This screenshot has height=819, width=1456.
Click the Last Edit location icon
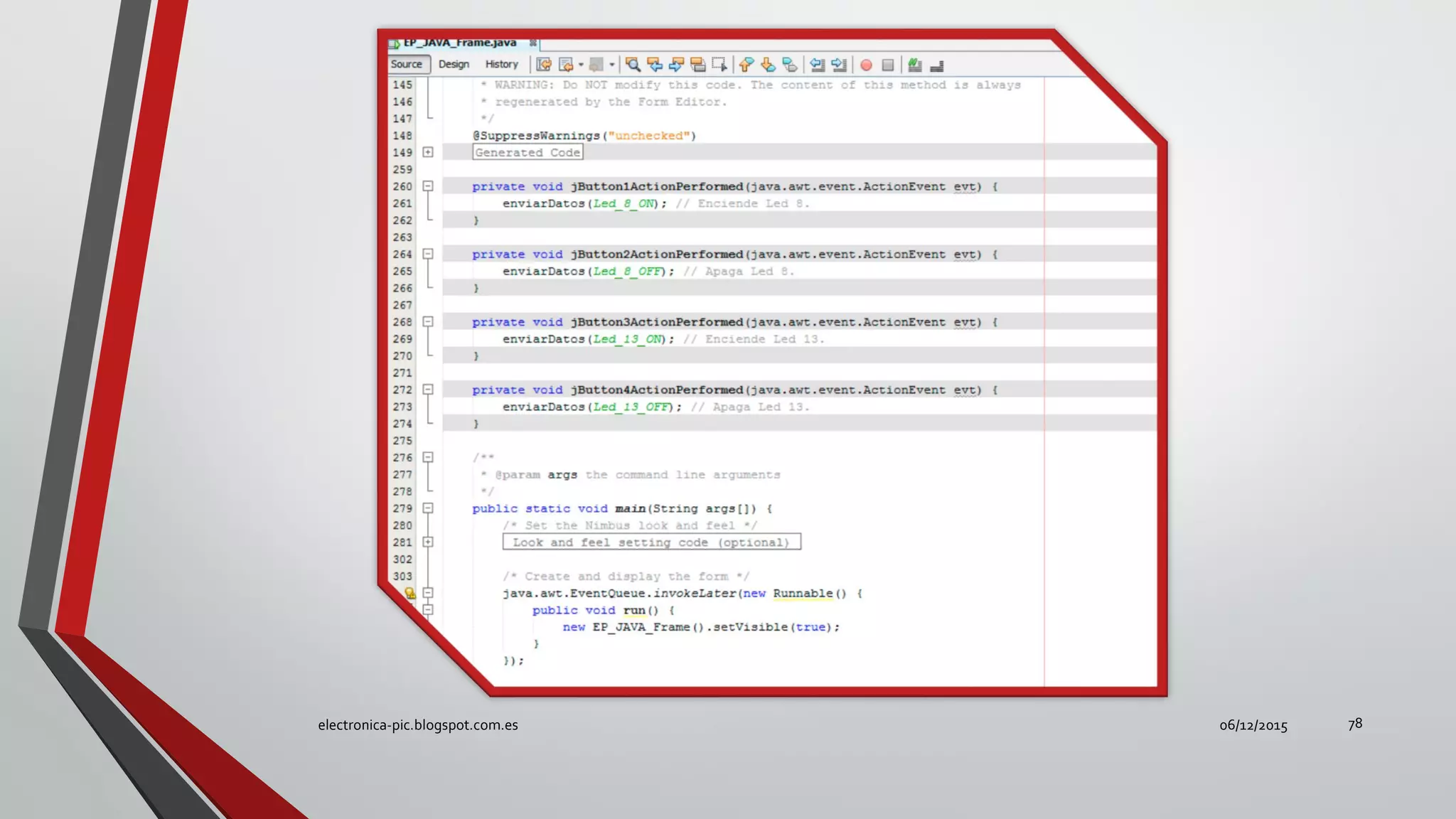tap(544, 65)
